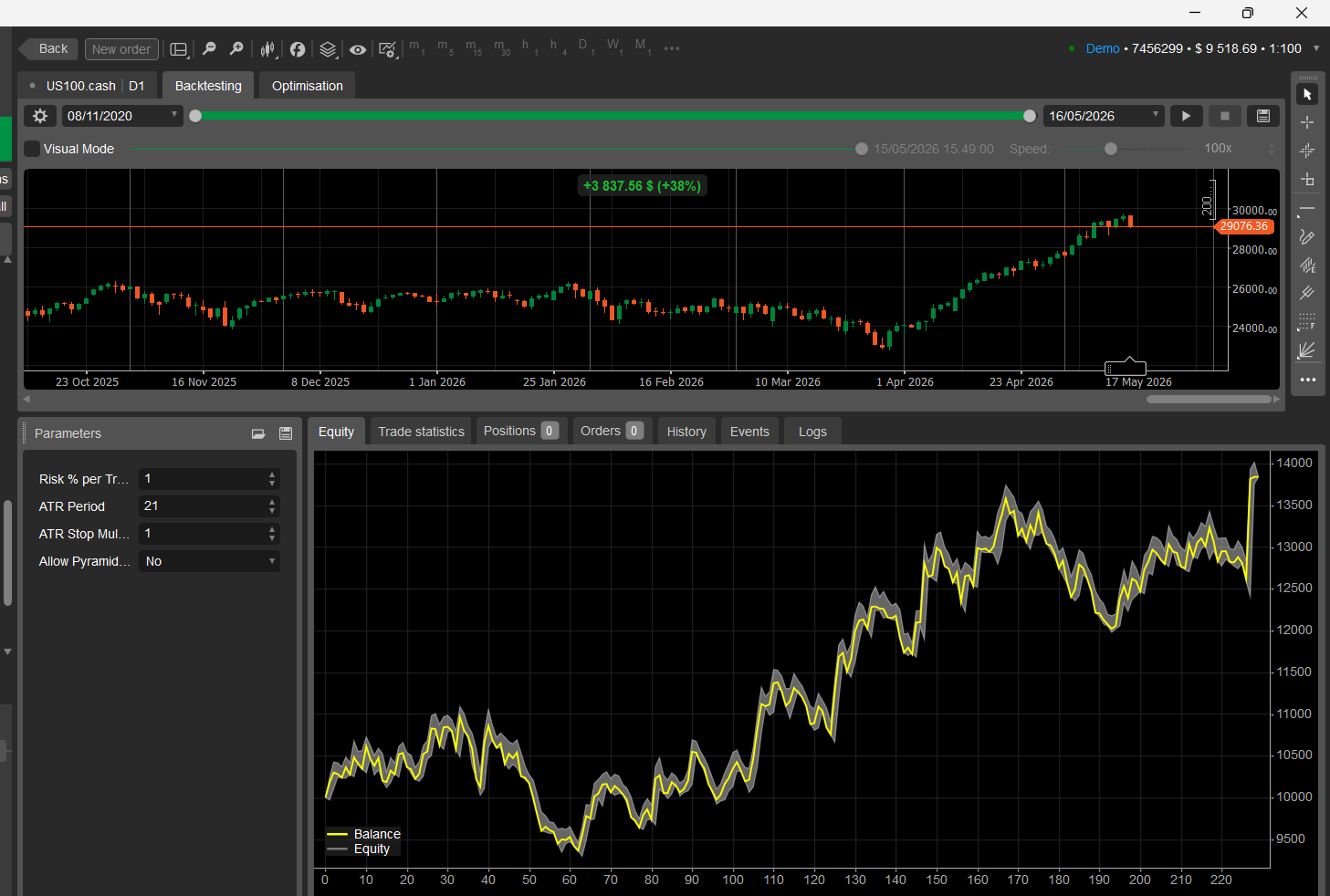
Task: Zoom out the chart with the minus magnifier
Action: [209, 49]
